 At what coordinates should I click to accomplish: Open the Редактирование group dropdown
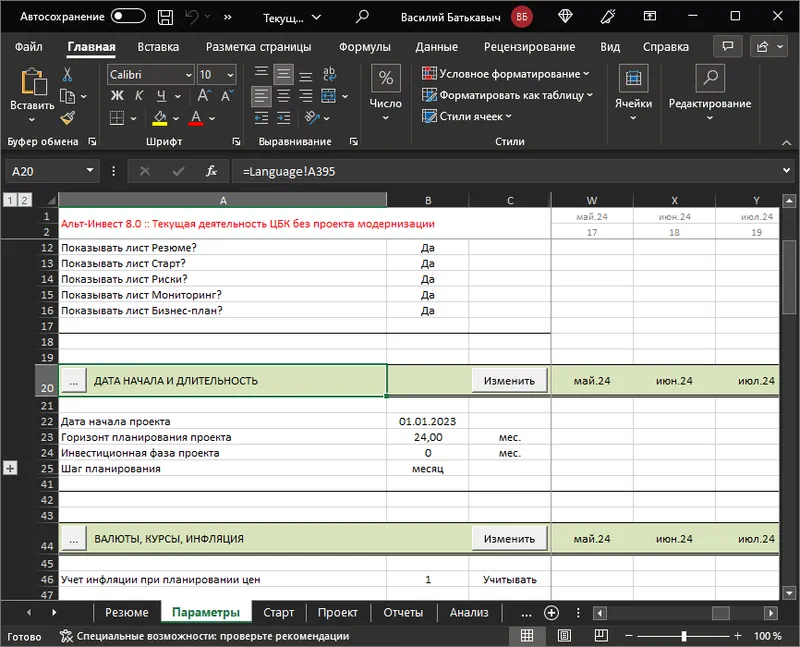tap(710, 93)
